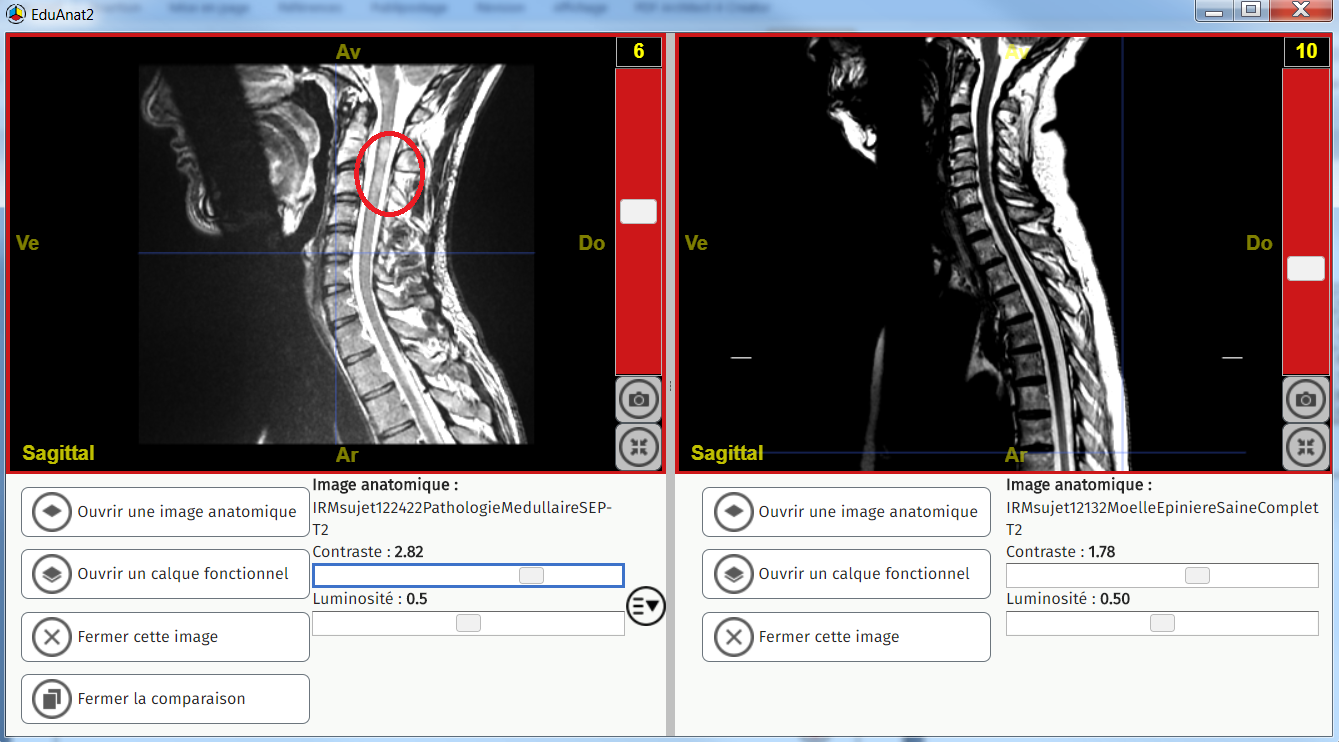Click 'Fermer la comparaison' button

coord(165,699)
